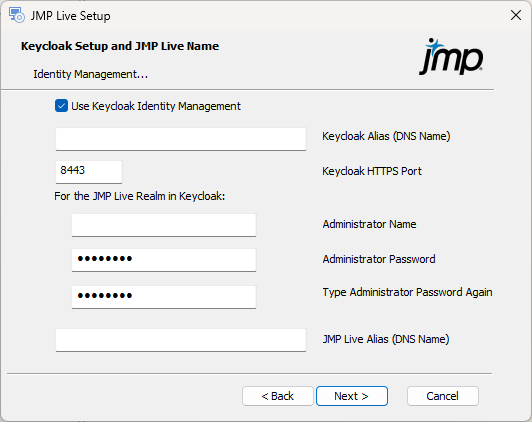The width and height of the screenshot is (532, 422).
Task: Click the Administrator Password label
Action: click(x=379, y=259)
